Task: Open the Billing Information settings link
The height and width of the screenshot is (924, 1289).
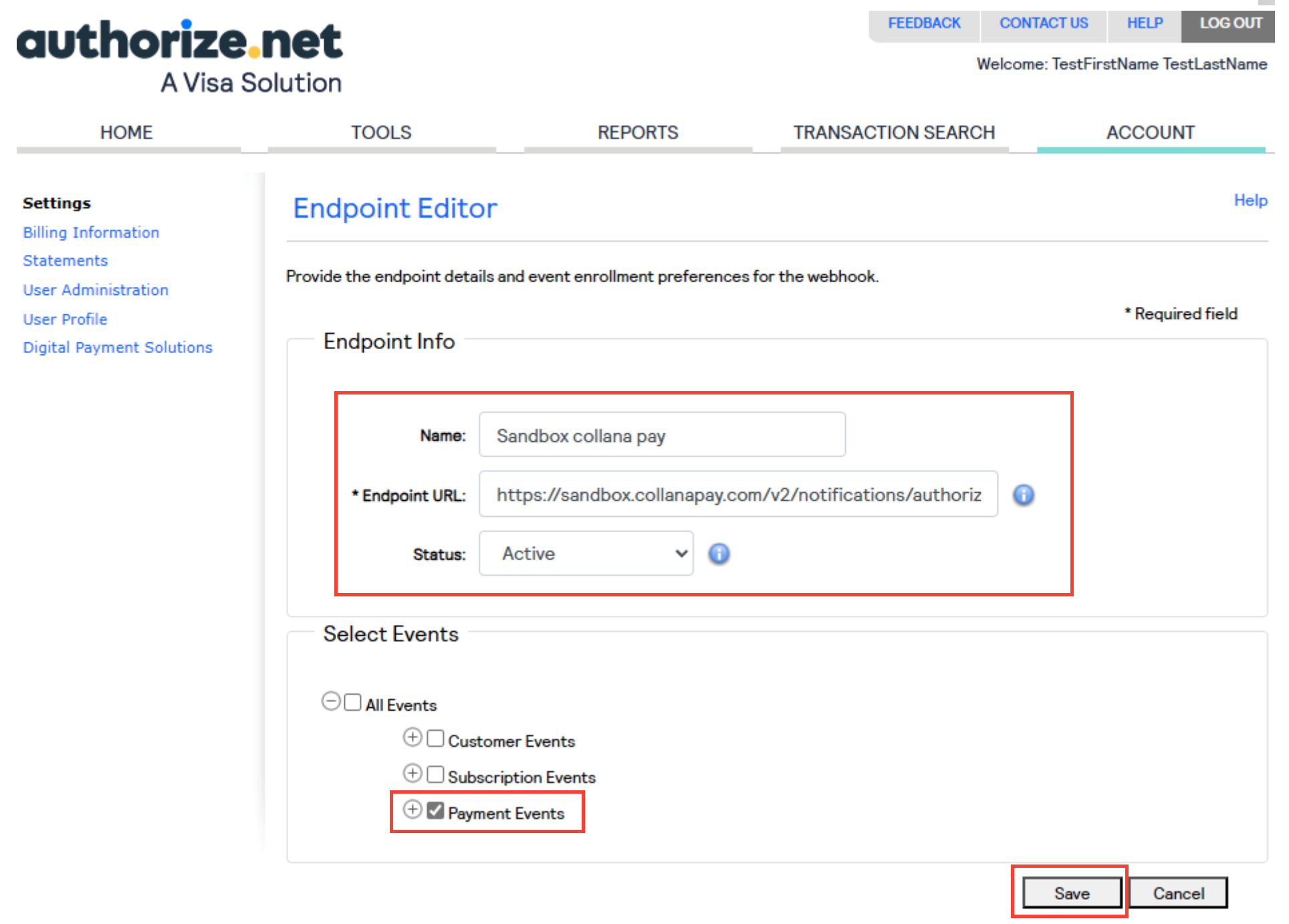Action: pyautogui.click(x=91, y=233)
